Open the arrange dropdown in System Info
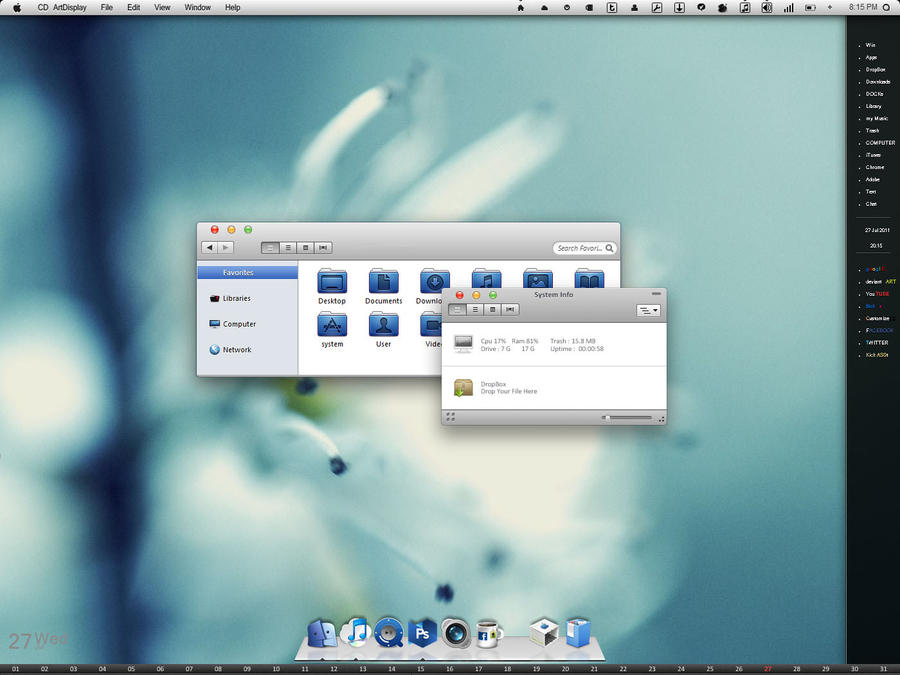Viewport: 900px width, 675px height. tap(649, 311)
